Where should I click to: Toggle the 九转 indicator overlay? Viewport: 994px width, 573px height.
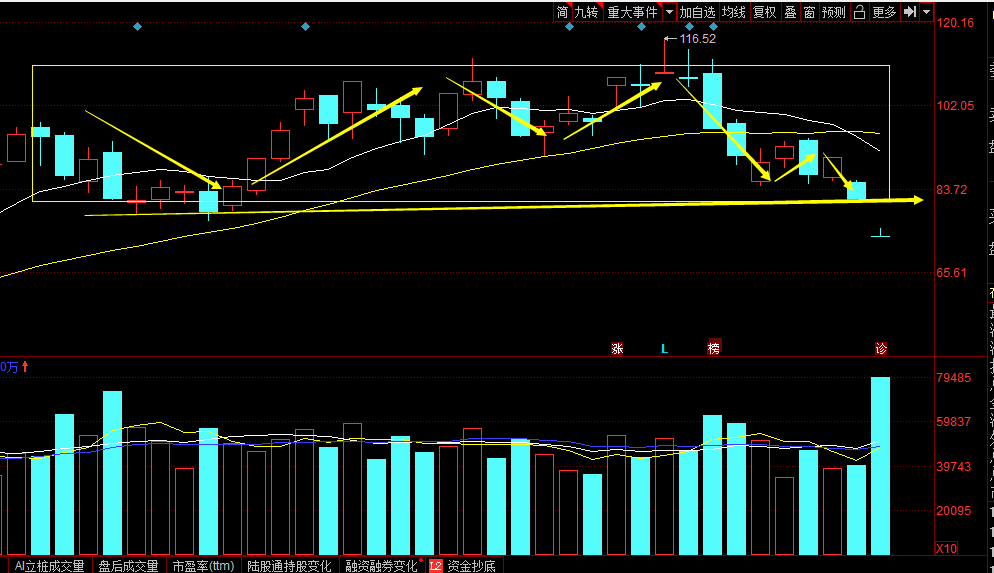pyautogui.click(x=586, y=12)
